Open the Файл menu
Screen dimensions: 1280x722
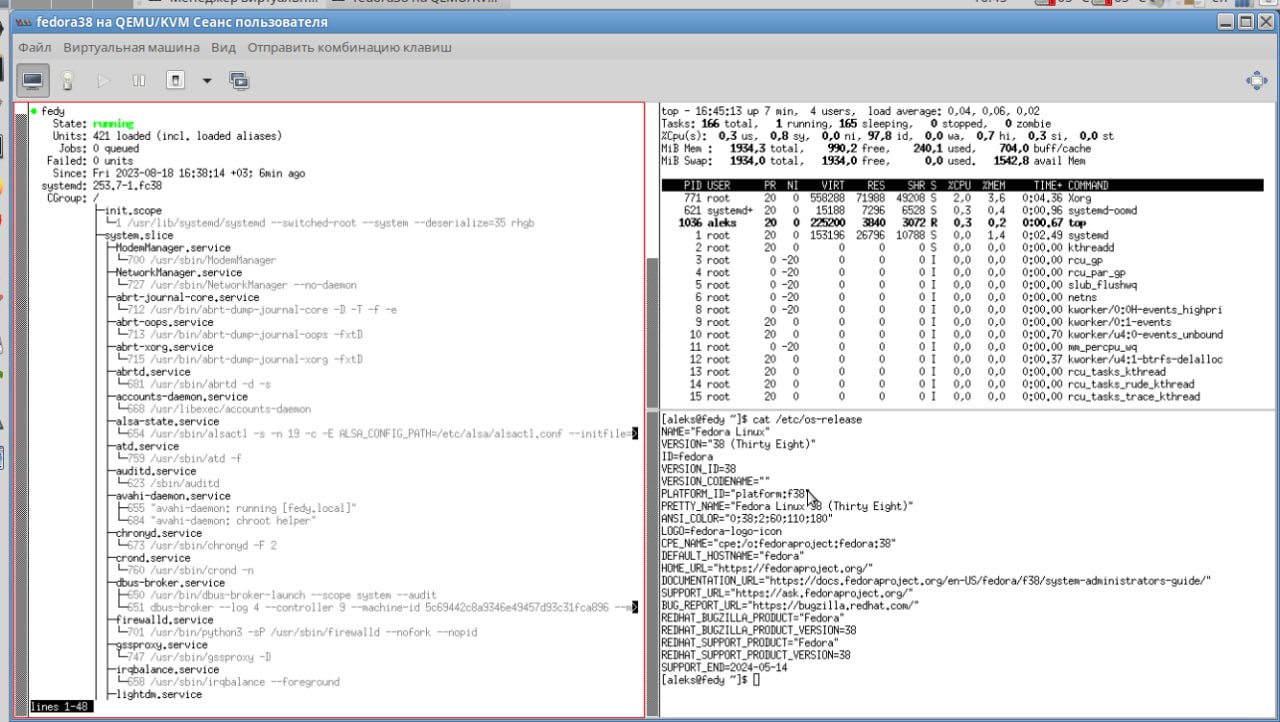[34, 47]
